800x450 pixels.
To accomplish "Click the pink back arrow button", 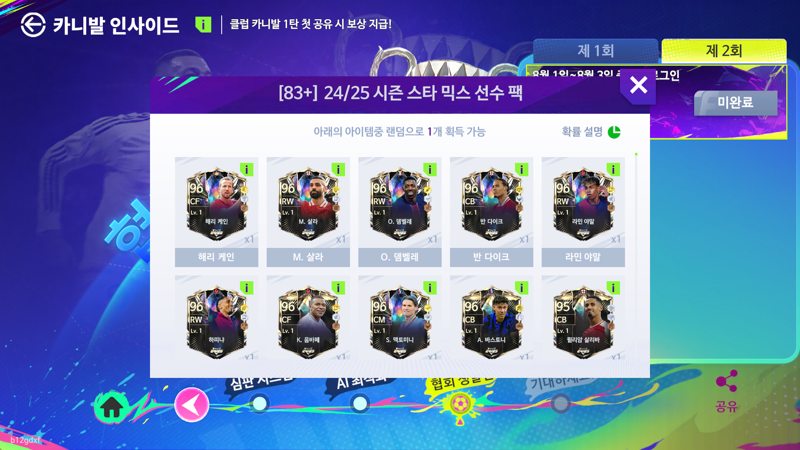I will tap(192, 405).
